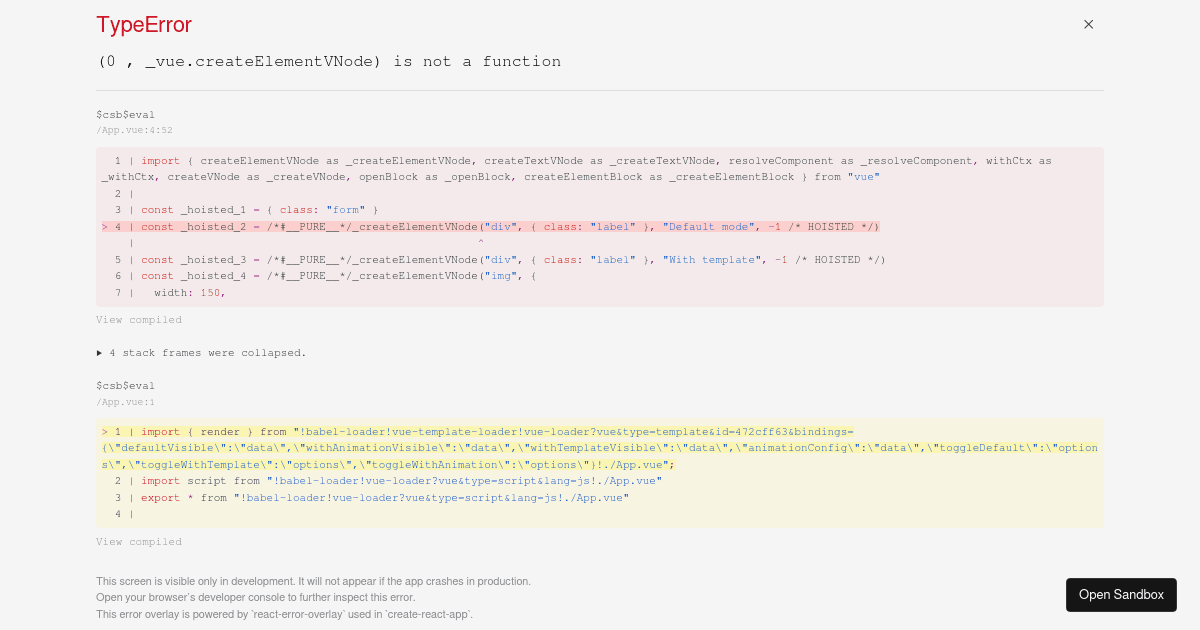Click the create-react-app footer note
The image size is (1200, 630).
point(283,614)
